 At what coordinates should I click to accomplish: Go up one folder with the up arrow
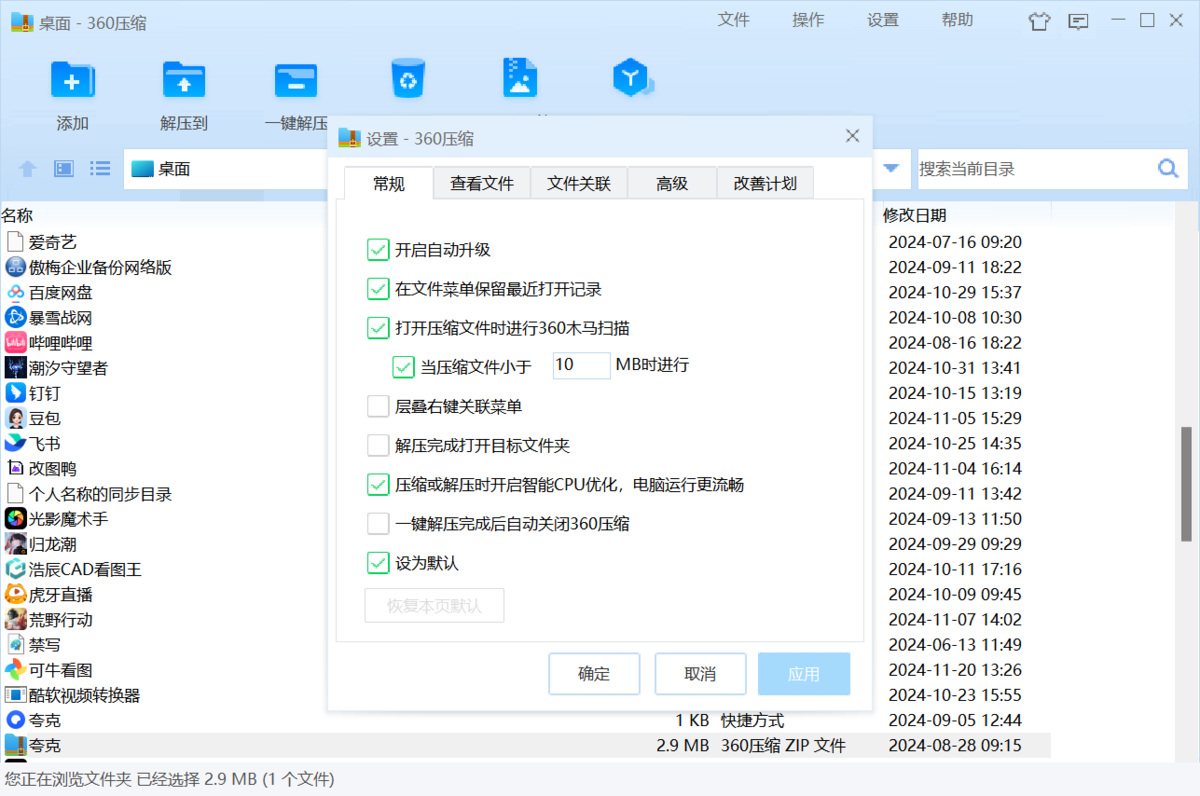click(28, 169)
